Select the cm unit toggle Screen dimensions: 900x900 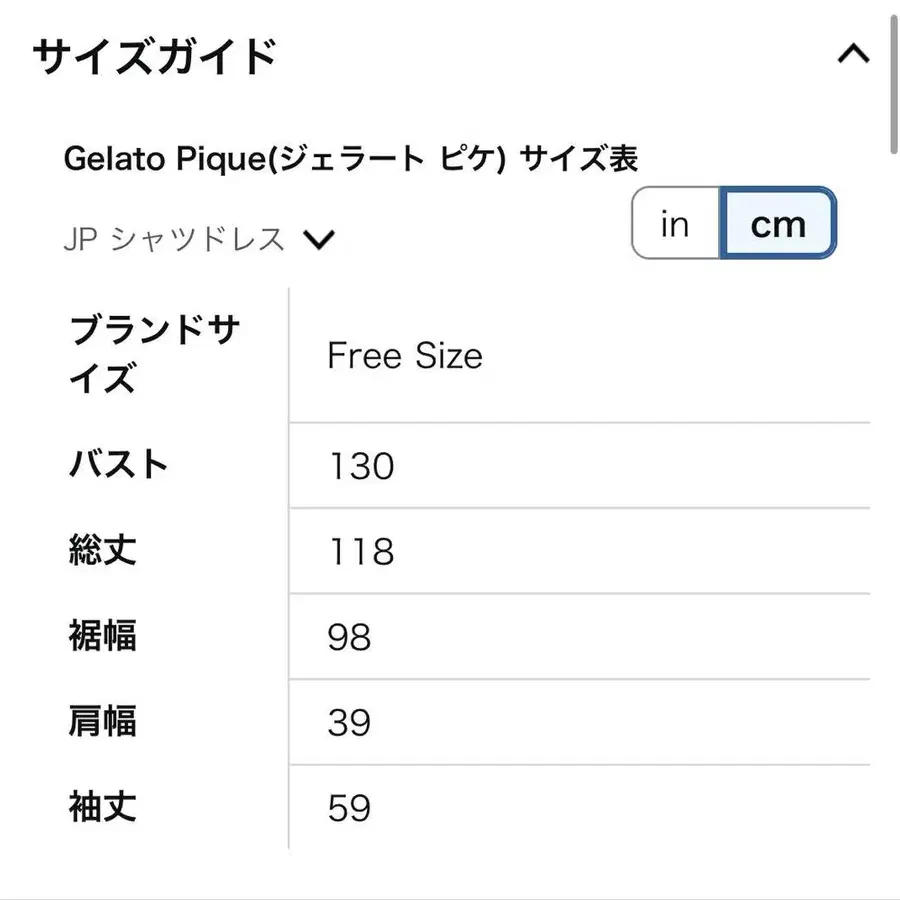(778, 223)
